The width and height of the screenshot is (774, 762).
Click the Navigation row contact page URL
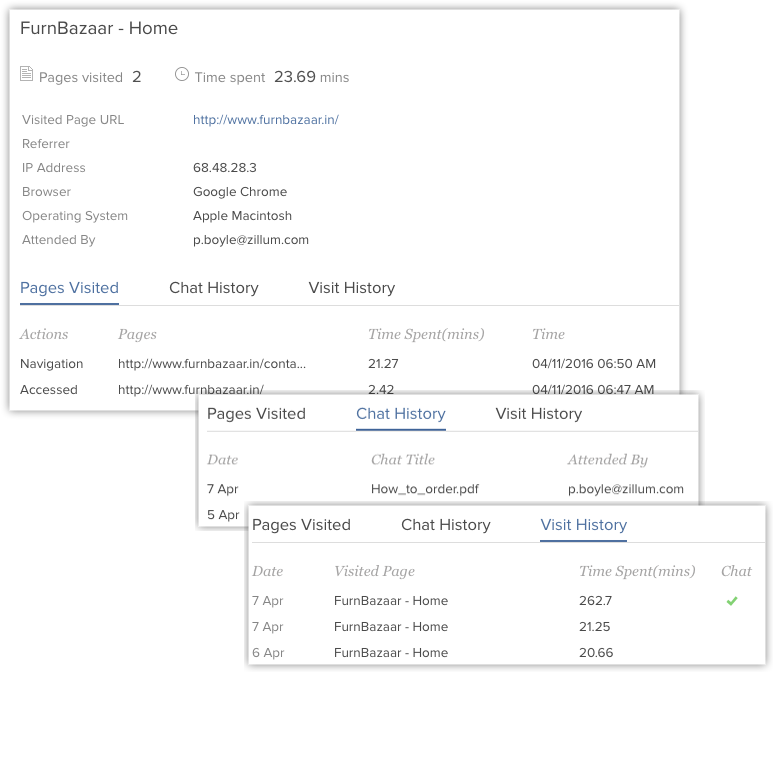tap(212, 364)
